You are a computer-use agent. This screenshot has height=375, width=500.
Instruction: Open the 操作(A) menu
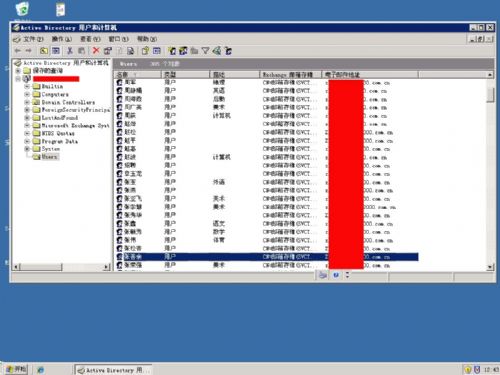pos(61,39)
